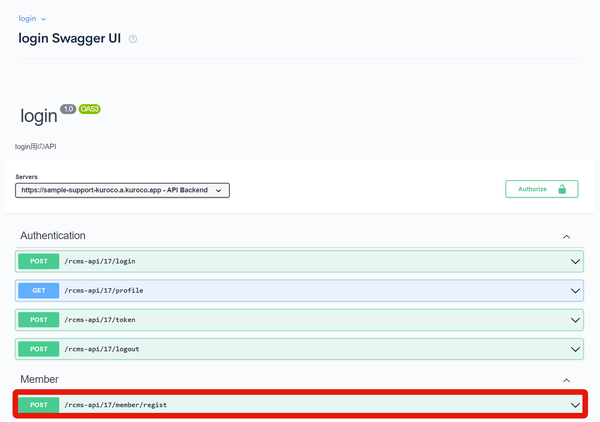Expand POST /rcms-api/17/member/regist endpoint chevron
600x422 pixels.
coord(575,405)
